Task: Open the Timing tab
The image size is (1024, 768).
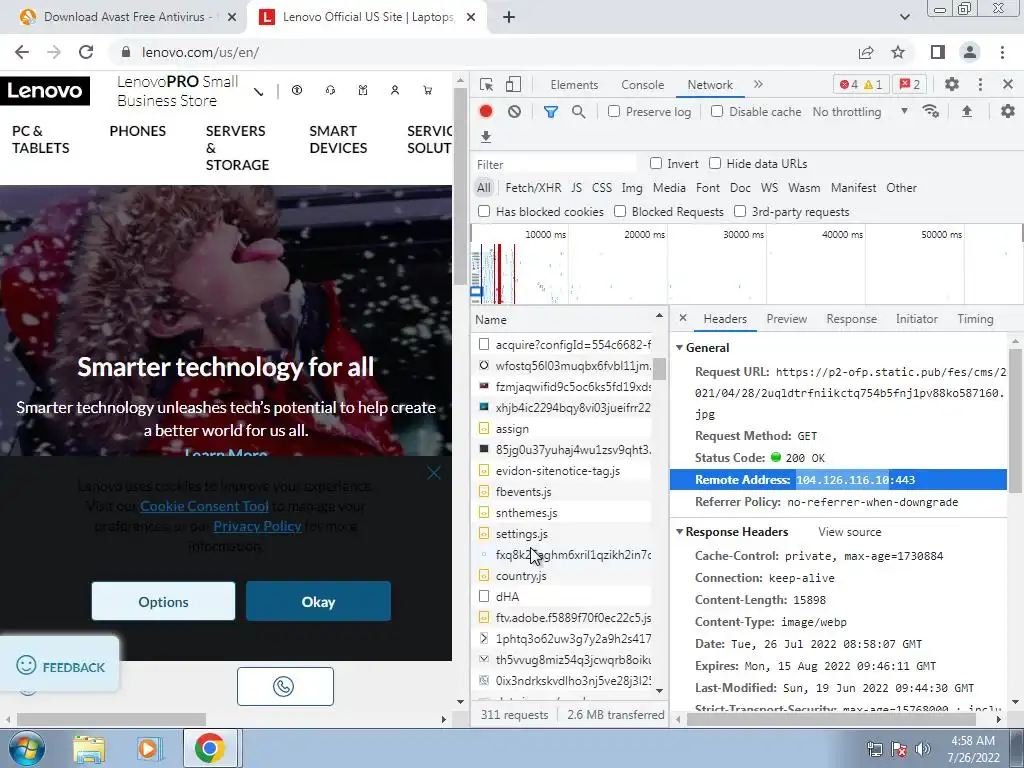Action: (x=975, y=319)
